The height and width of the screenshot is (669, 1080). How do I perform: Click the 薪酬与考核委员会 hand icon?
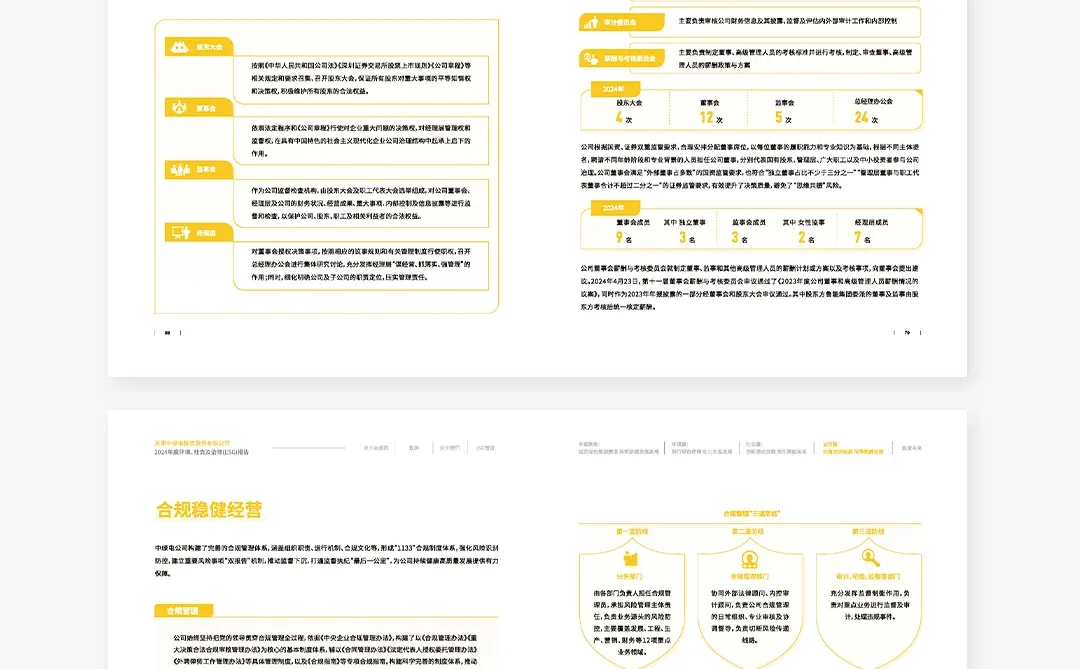pyautogui.click(x=591, y=56)
